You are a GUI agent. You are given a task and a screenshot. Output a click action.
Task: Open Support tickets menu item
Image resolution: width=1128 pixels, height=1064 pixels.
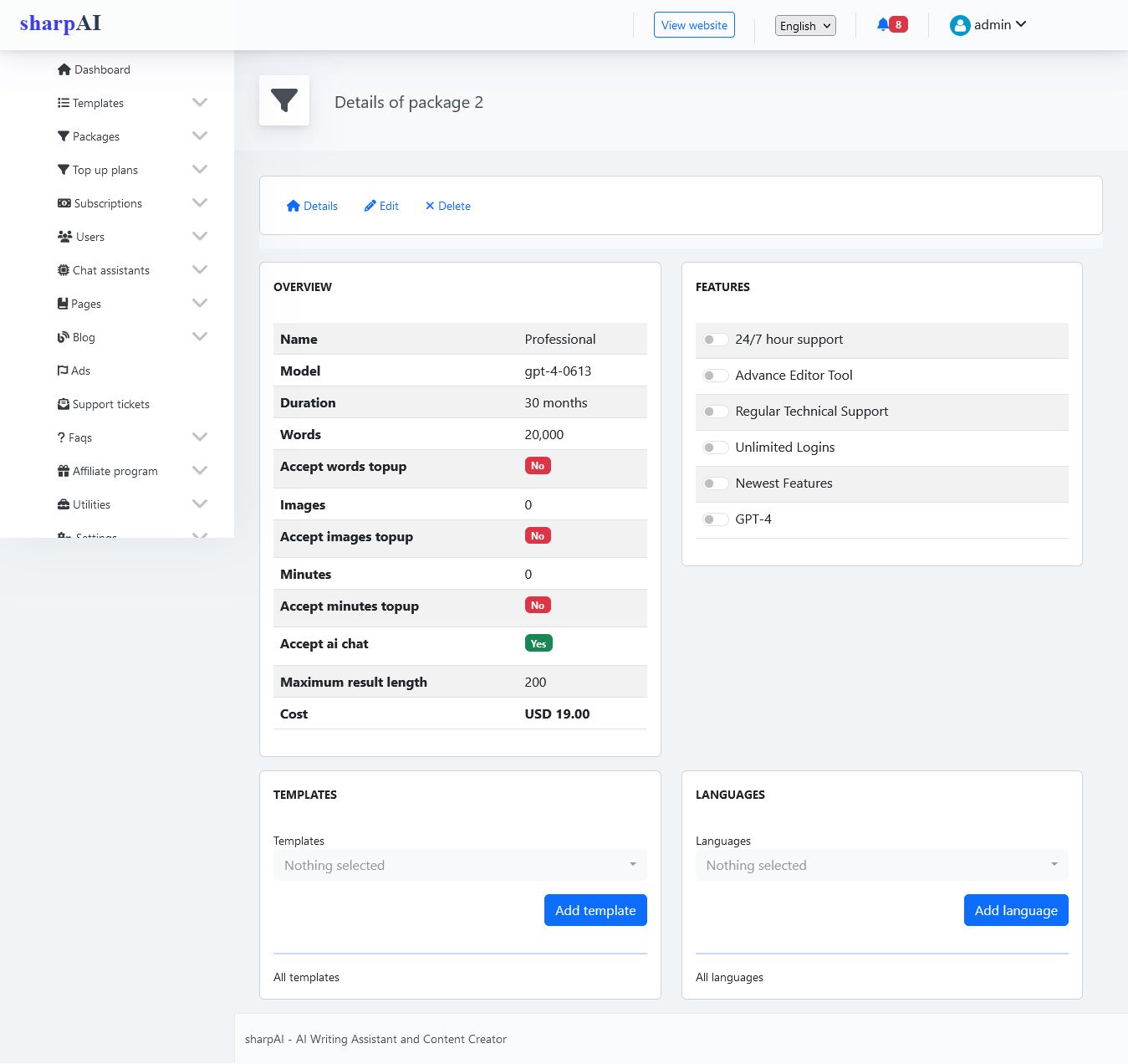[104, 404]
